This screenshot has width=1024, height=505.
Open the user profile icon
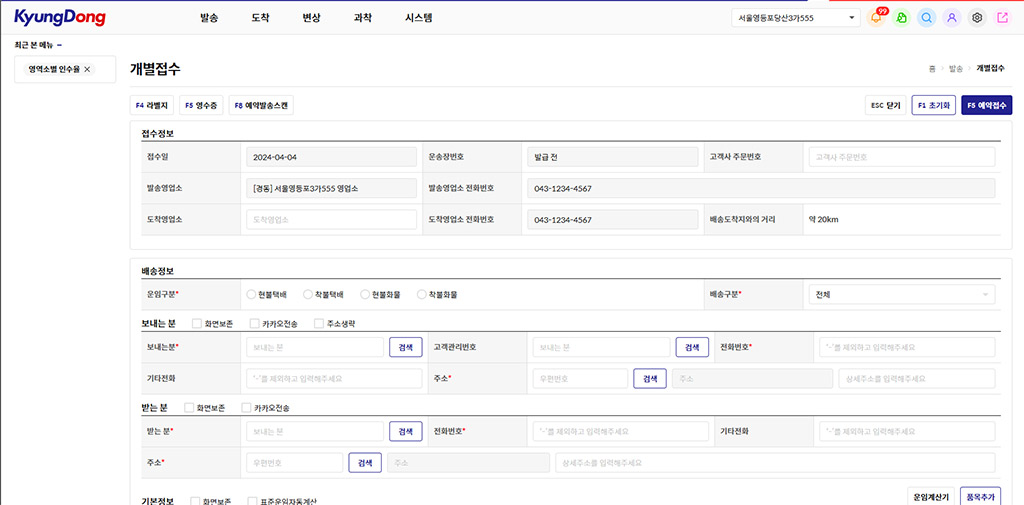pos(952,18)
